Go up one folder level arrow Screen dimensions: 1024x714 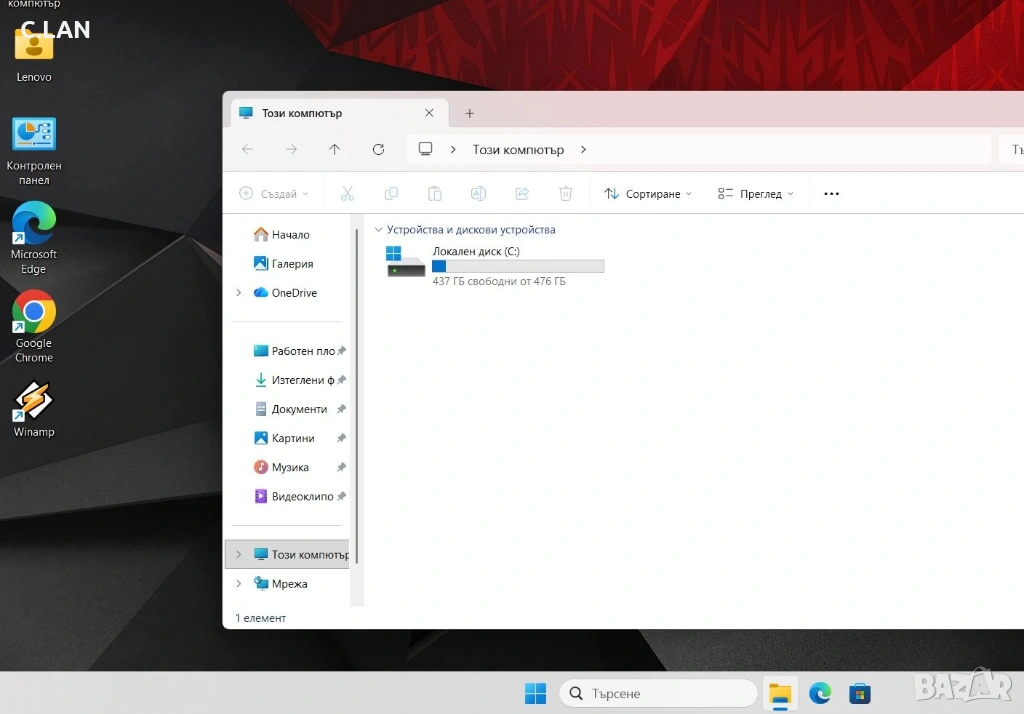click(x=334, y=149)
